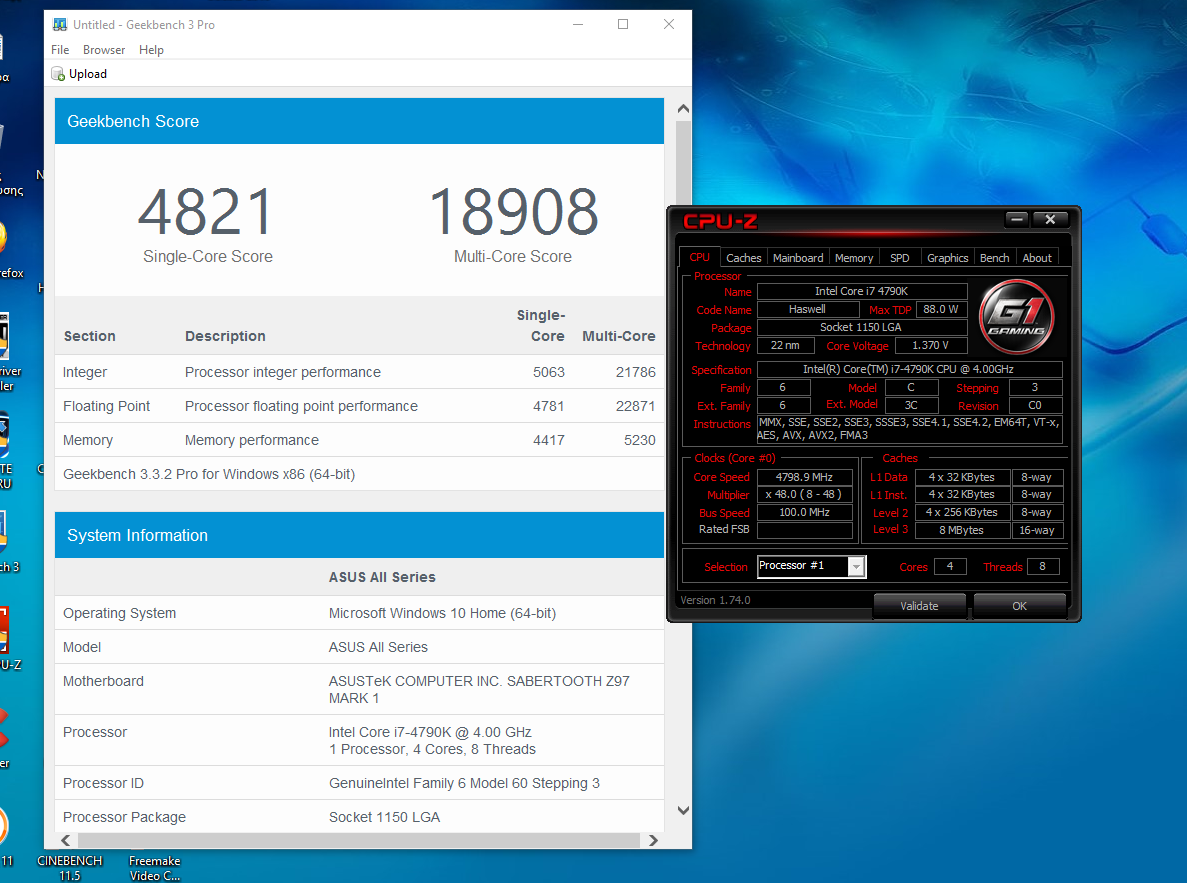This screenshot has height=883, width=1187.
Task: Click the Threads count field showing 8
Action: (1042, 566)
